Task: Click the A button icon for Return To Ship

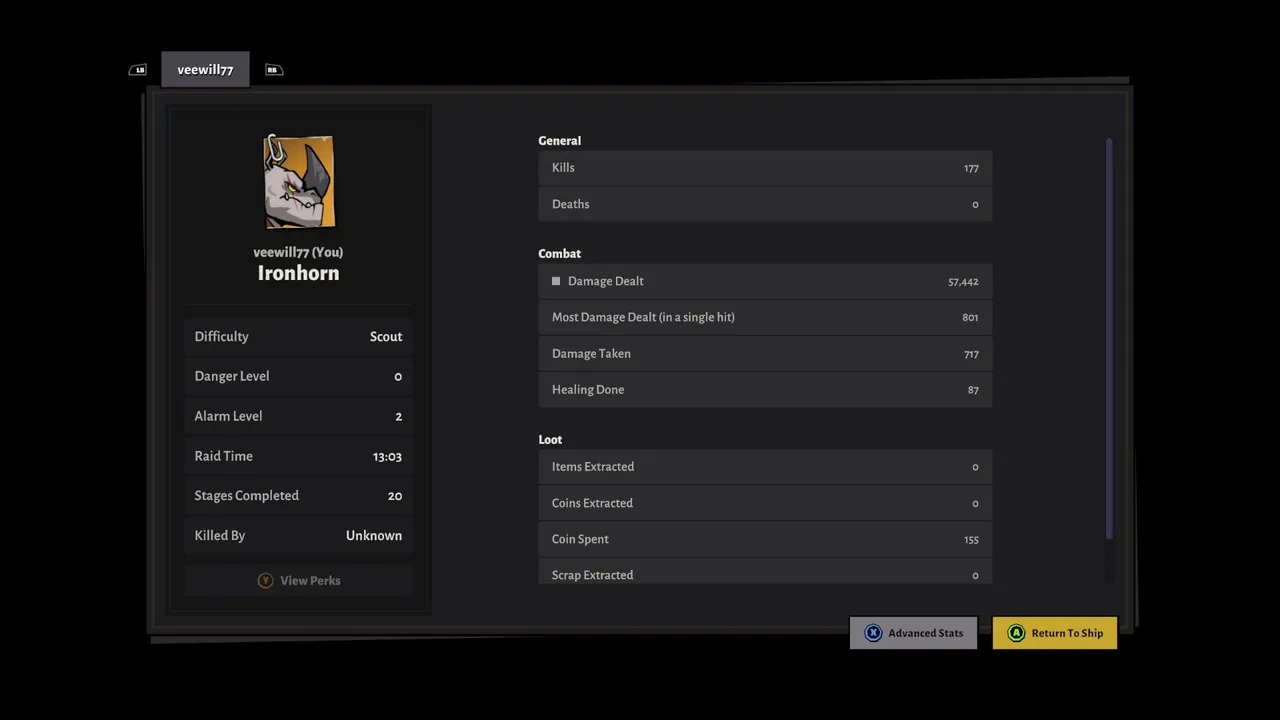Action: 1016,633
